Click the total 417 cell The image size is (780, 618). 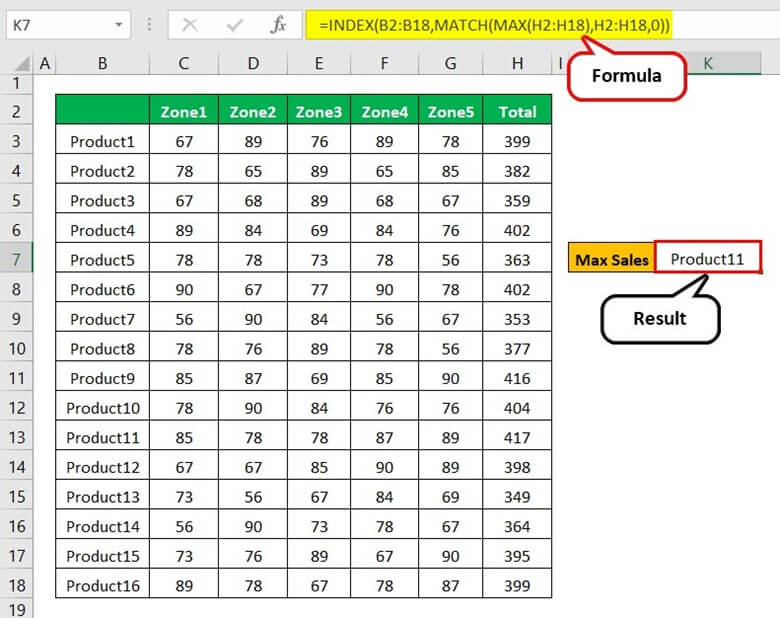[517, 437]
